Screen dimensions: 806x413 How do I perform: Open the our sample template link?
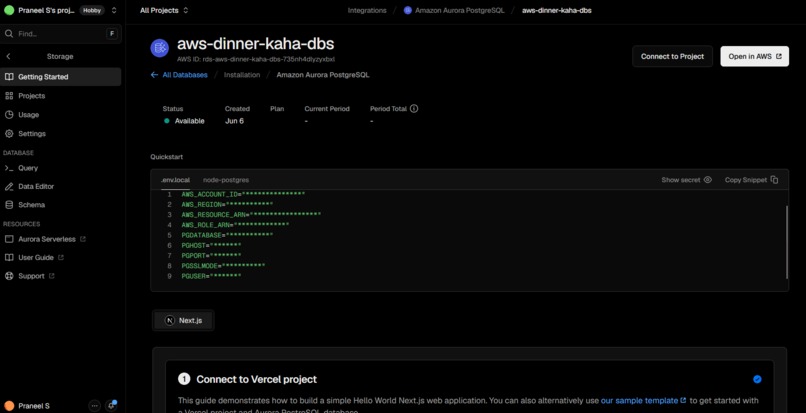tap(644, 400)
